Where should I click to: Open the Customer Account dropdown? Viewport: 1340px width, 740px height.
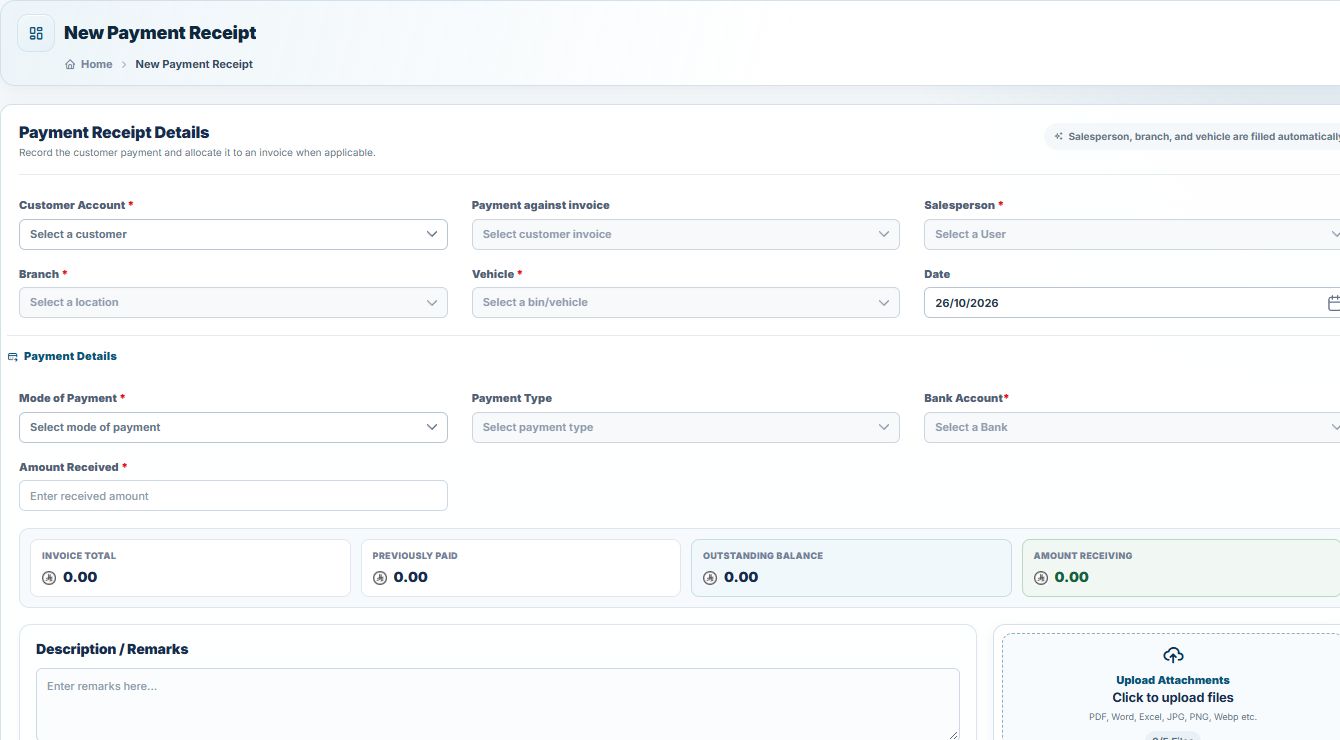pyautogui.click(x=233, y=234)
